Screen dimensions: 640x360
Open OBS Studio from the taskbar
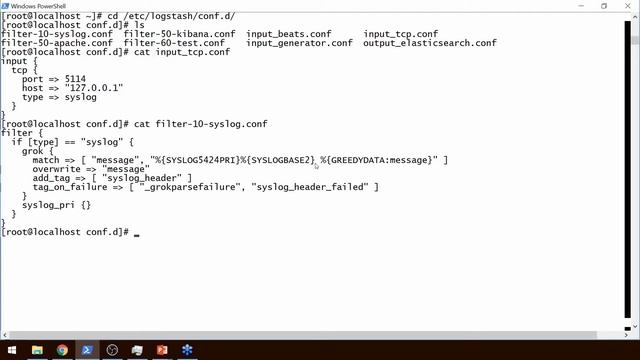[x=112, y=350]
